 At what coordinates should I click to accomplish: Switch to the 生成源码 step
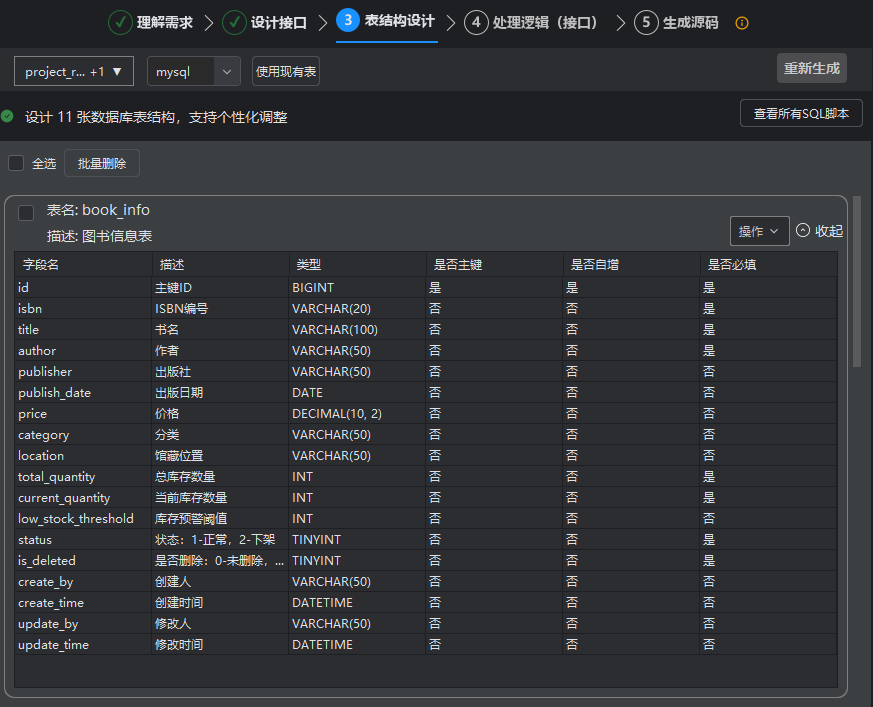pos(690,22)
